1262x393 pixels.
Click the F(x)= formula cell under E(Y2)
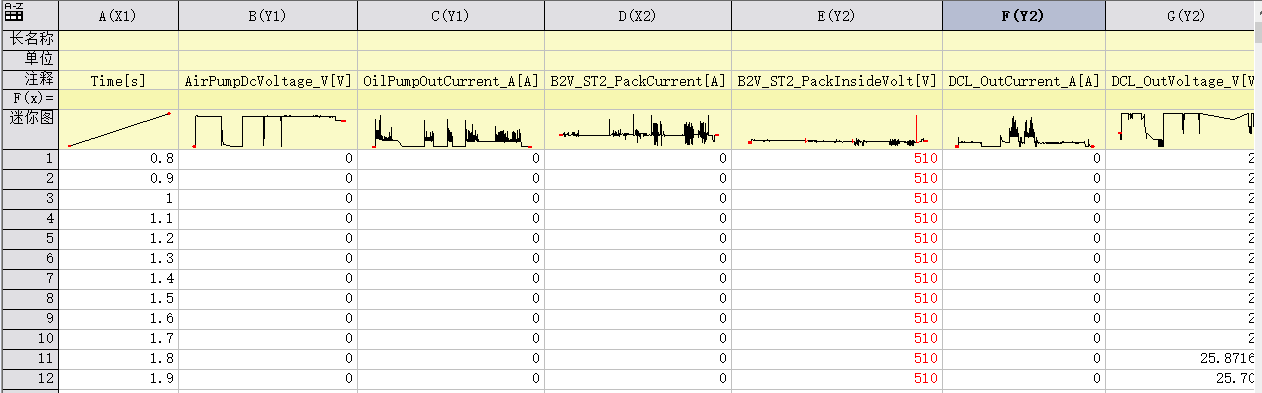click(x=837, y=99)
